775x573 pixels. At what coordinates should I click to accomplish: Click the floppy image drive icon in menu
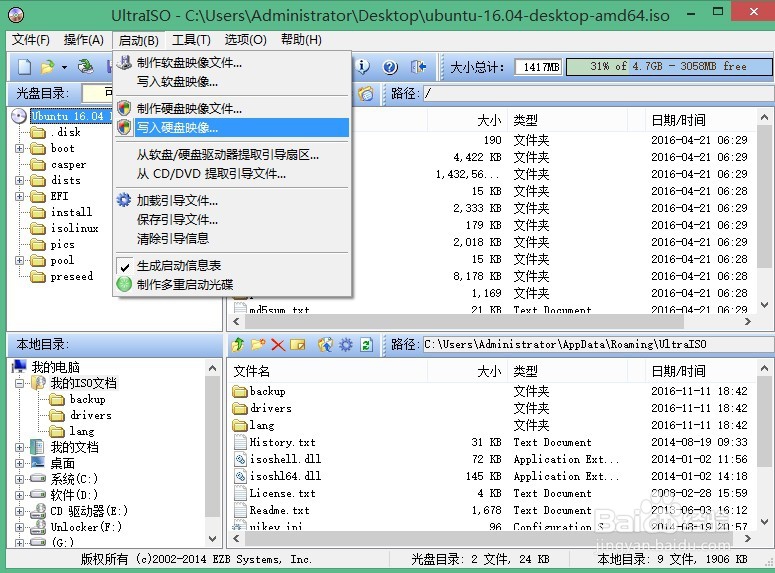point(124,62)
